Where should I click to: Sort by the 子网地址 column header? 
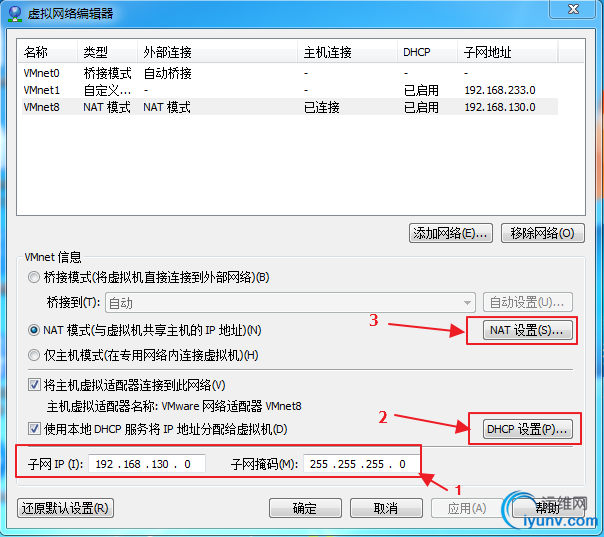pyautogui.click(x=508, y=52)
